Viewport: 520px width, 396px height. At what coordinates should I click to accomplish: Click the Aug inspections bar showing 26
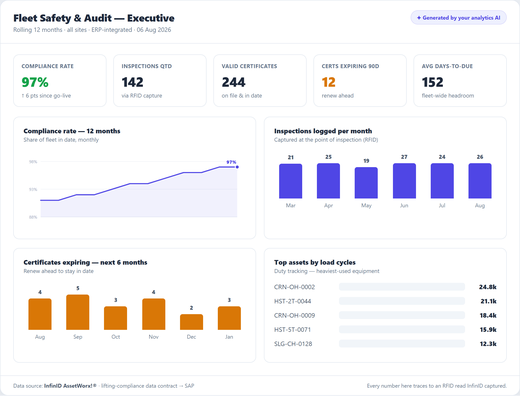(480, 181)
